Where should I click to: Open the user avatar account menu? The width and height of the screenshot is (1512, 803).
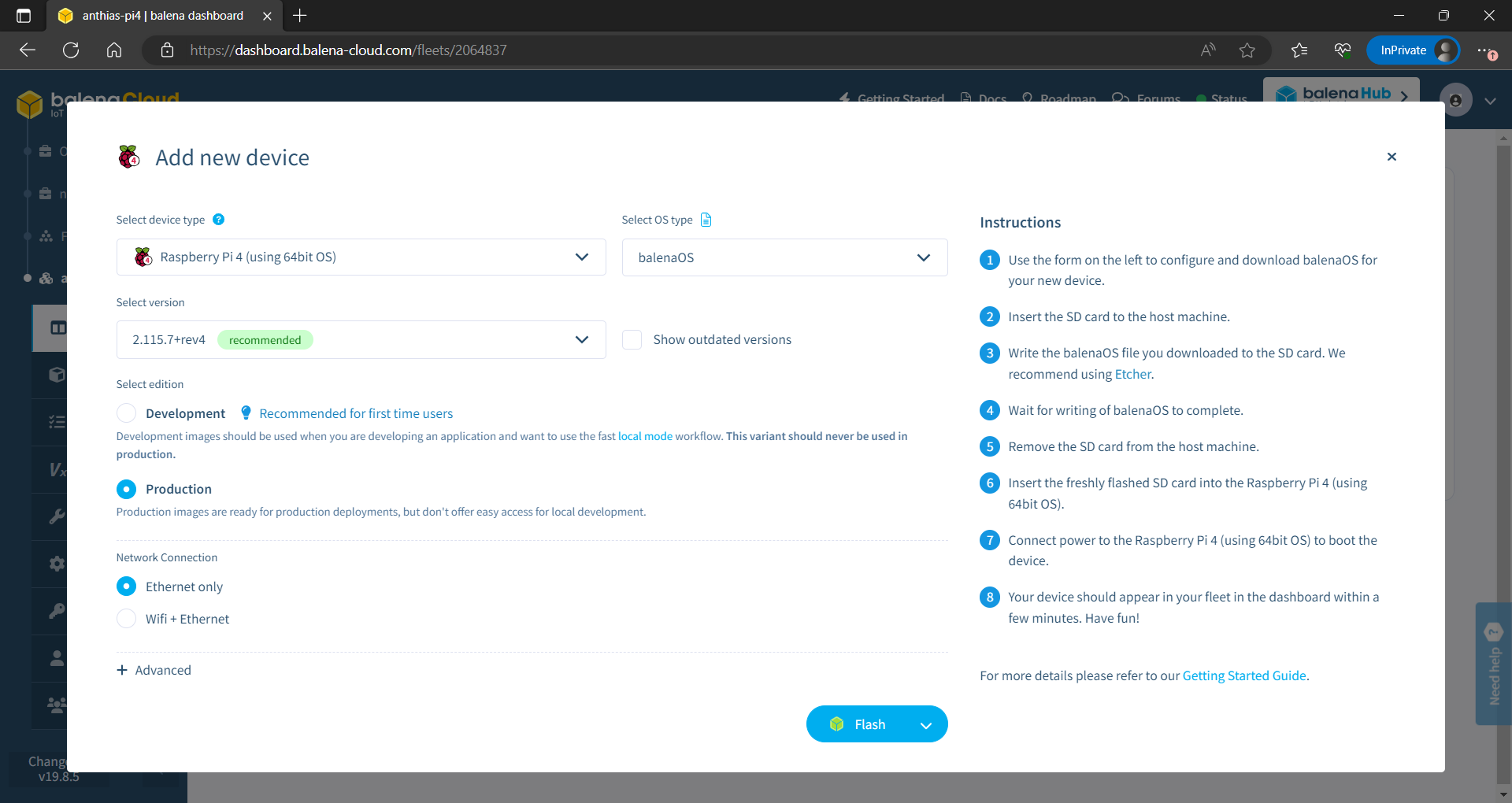1455,100
